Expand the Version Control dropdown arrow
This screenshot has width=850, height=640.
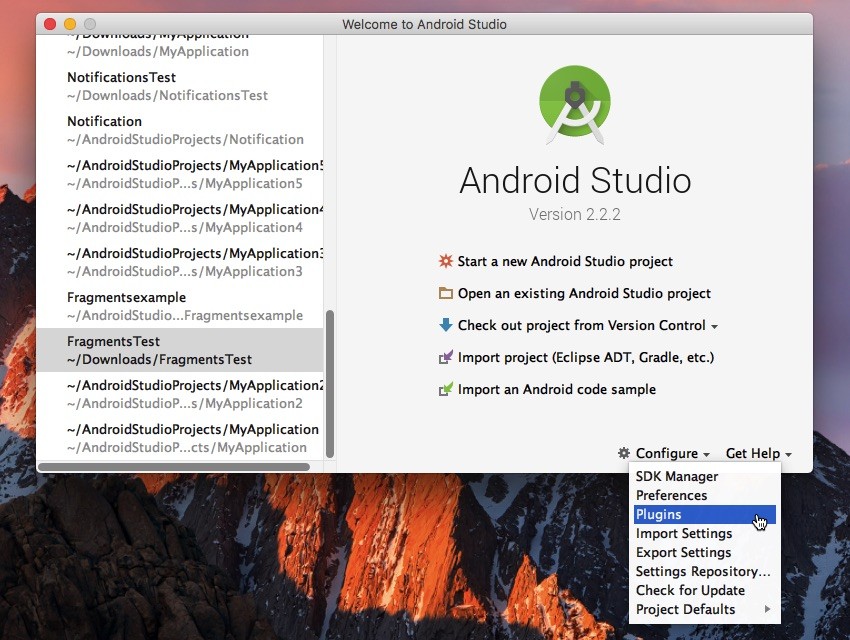coord(714,327)
